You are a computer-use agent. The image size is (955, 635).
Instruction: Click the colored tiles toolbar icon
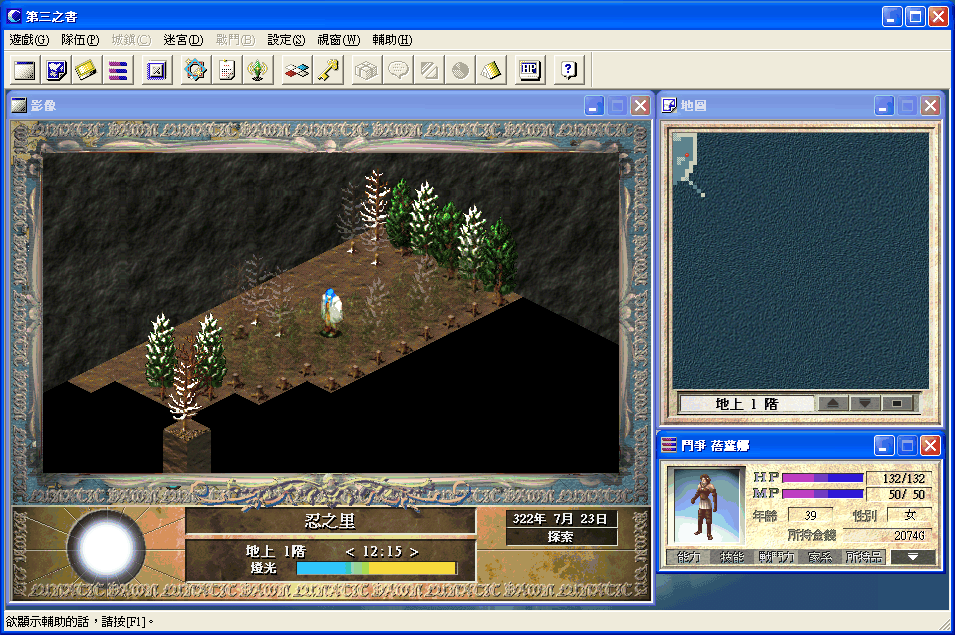pos(296,70)
